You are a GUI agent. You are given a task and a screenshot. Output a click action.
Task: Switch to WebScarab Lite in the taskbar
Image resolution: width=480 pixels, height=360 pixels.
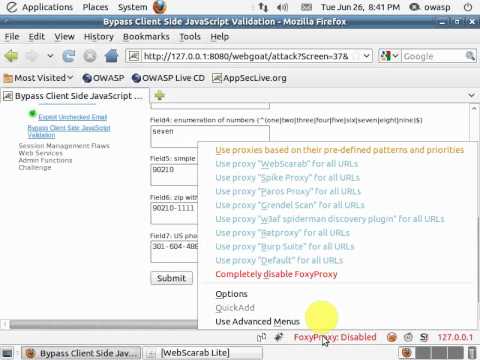[x=203, y=353]
